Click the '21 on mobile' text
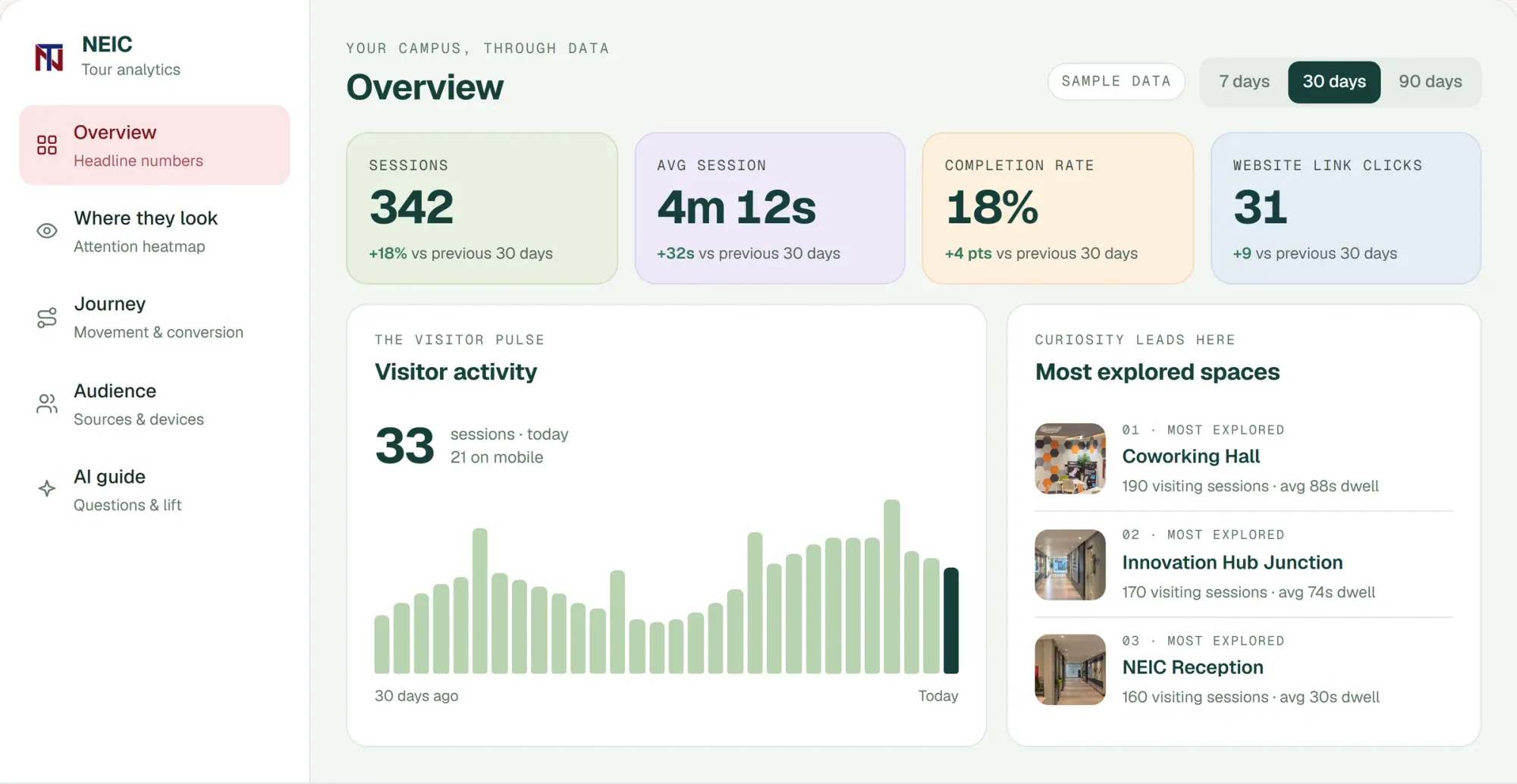This screenshot has width=1517, height=784. click(x=497, y=457)
